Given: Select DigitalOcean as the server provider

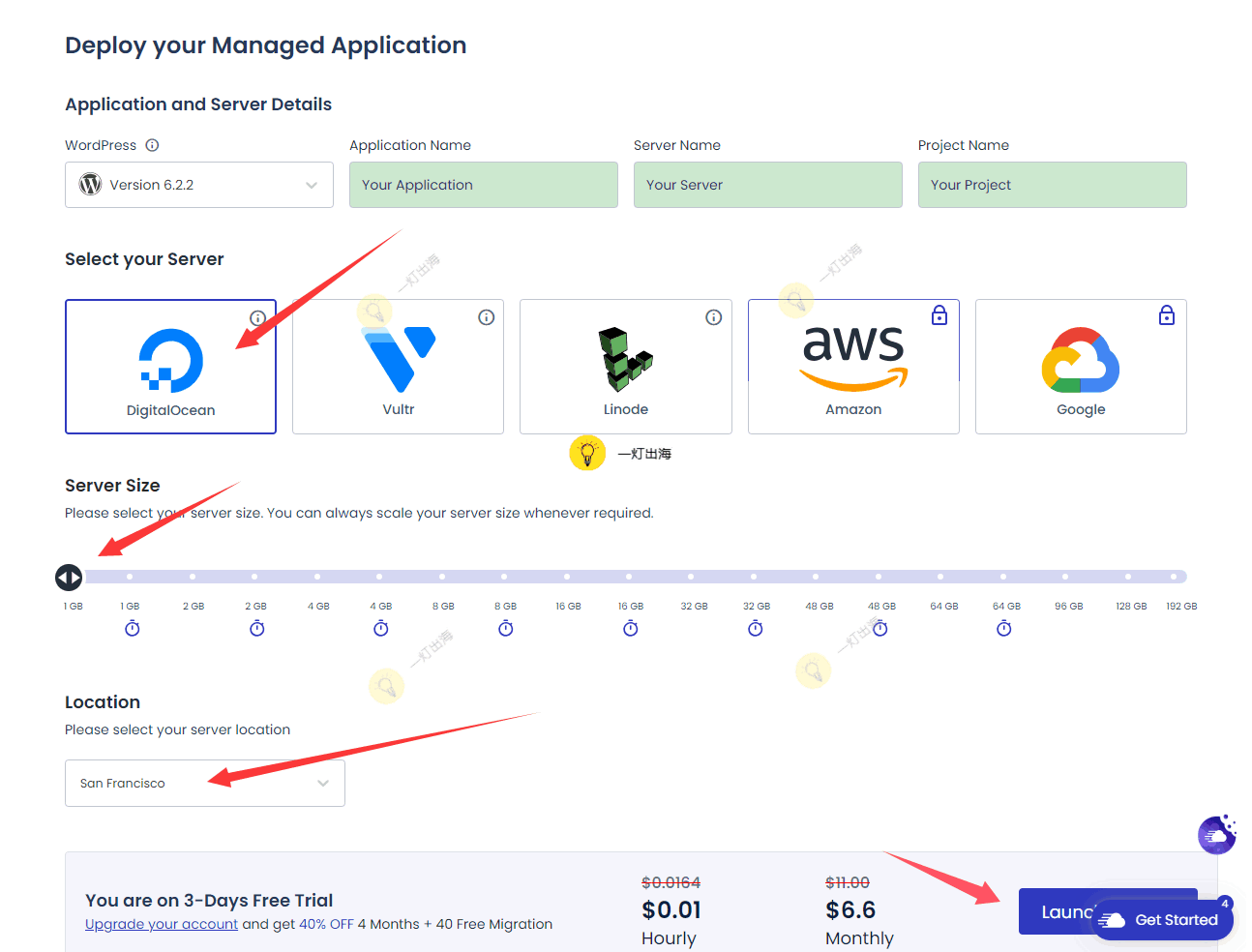Looking at the screenshot, I should (x=170, y=368).
